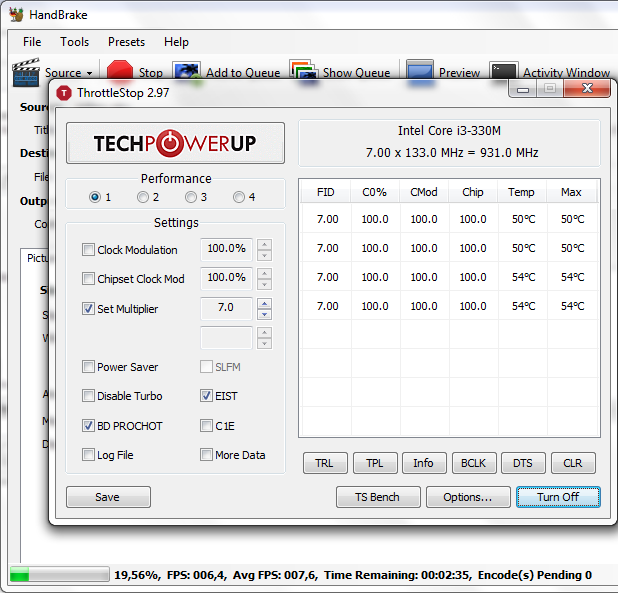Raise Set Multiplier value with up arrow
This screenshot has height=593, width=618.
pos(264,304)
